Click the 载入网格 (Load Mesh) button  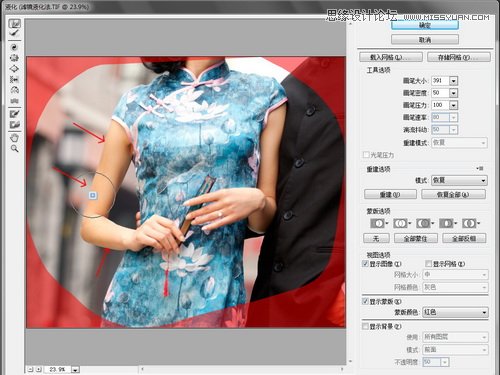[x=391, y=57]
